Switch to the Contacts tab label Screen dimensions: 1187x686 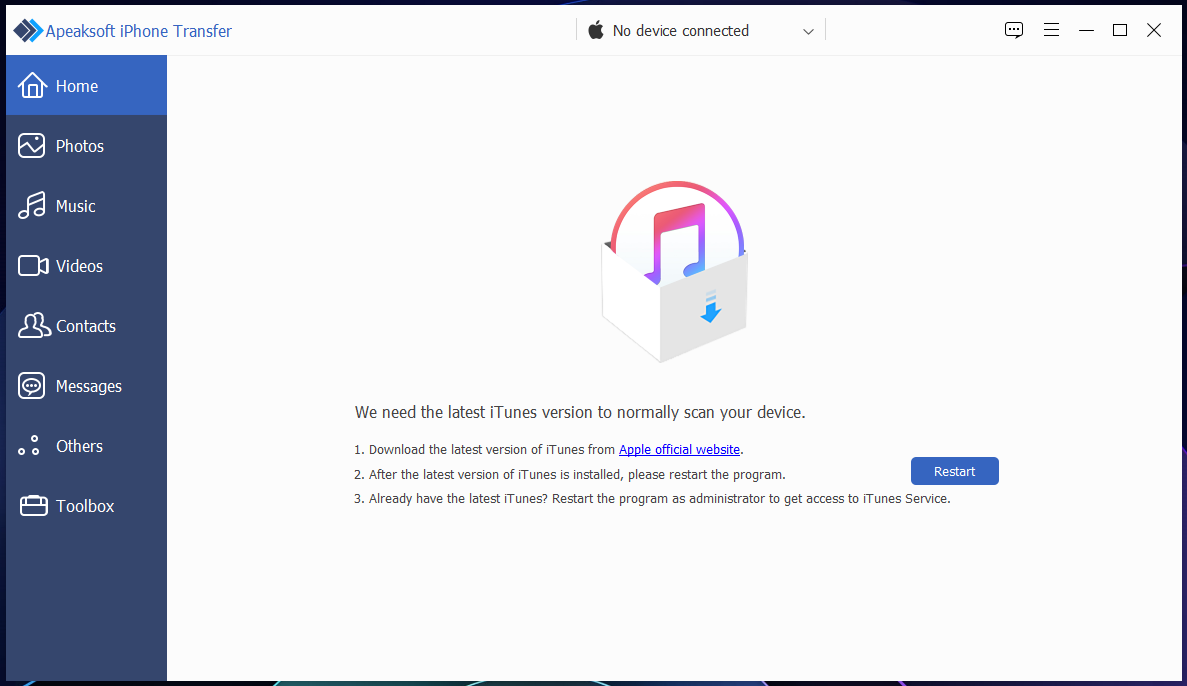coord(86,326)
